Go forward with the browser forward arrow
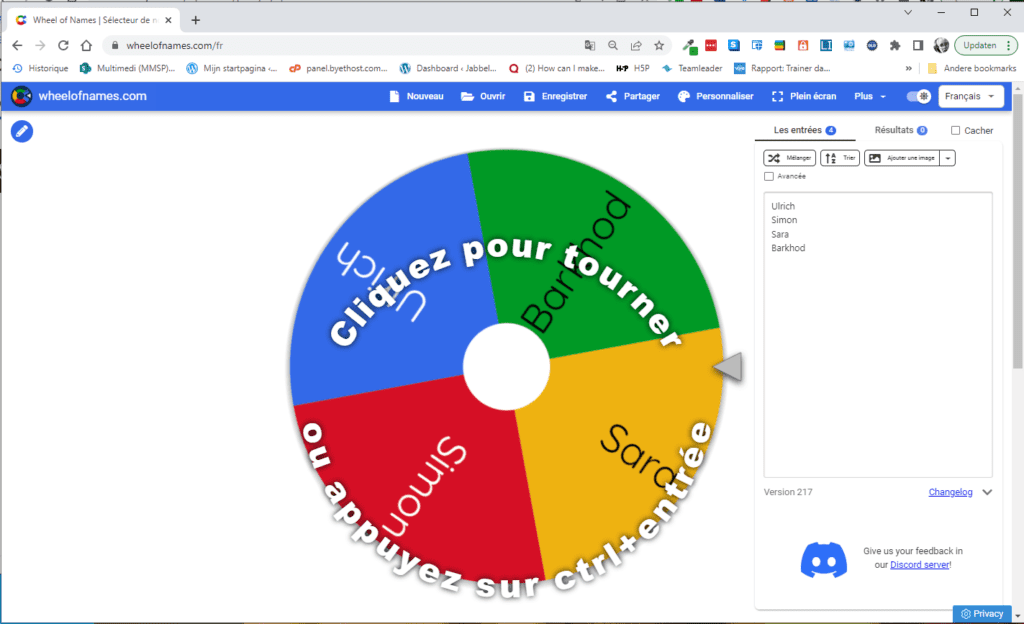Viewport: 1024px width, 624px height. coord(40,45)
